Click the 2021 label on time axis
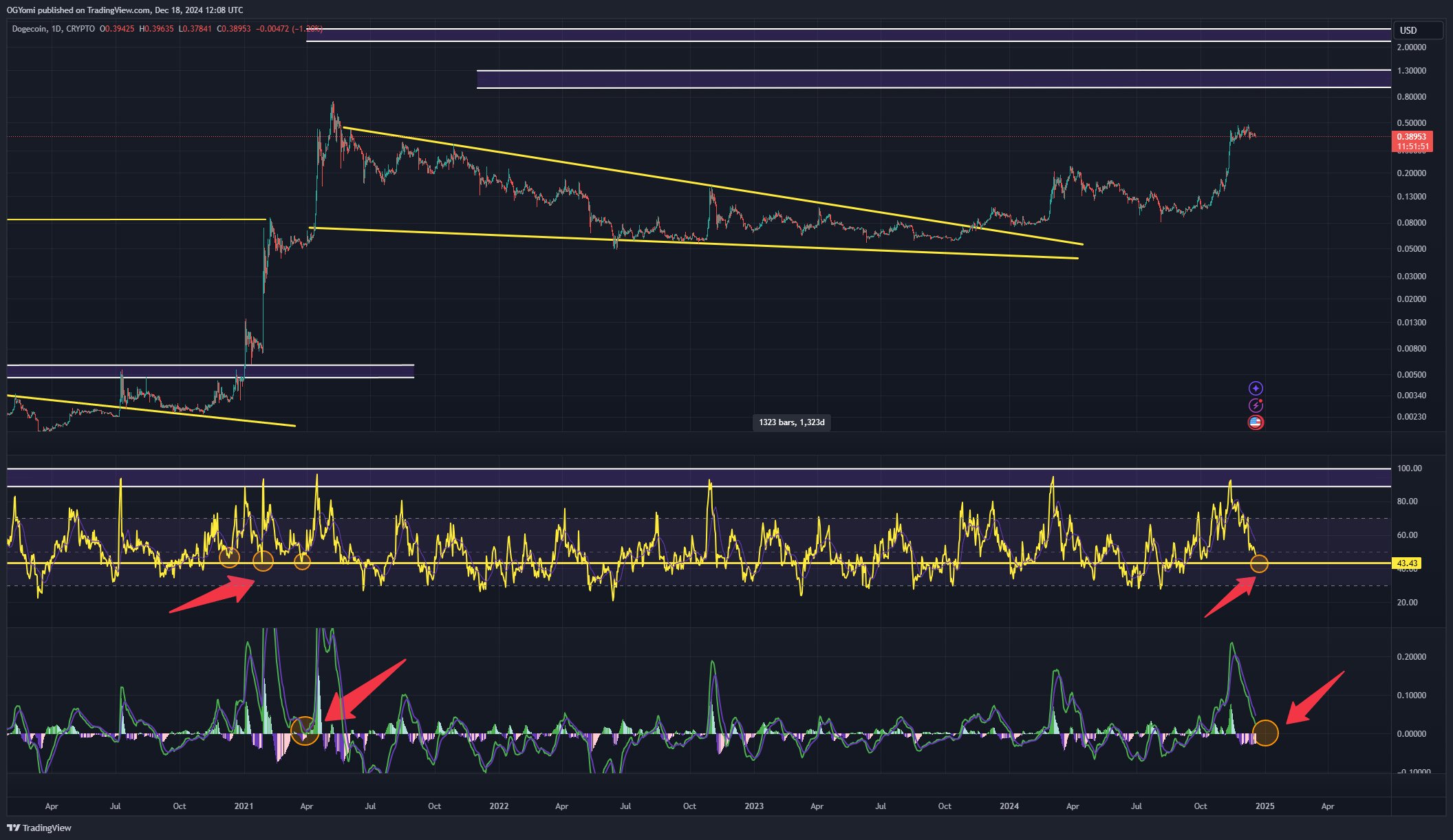Screen dimensions: 1453x840 click(244, 806)
